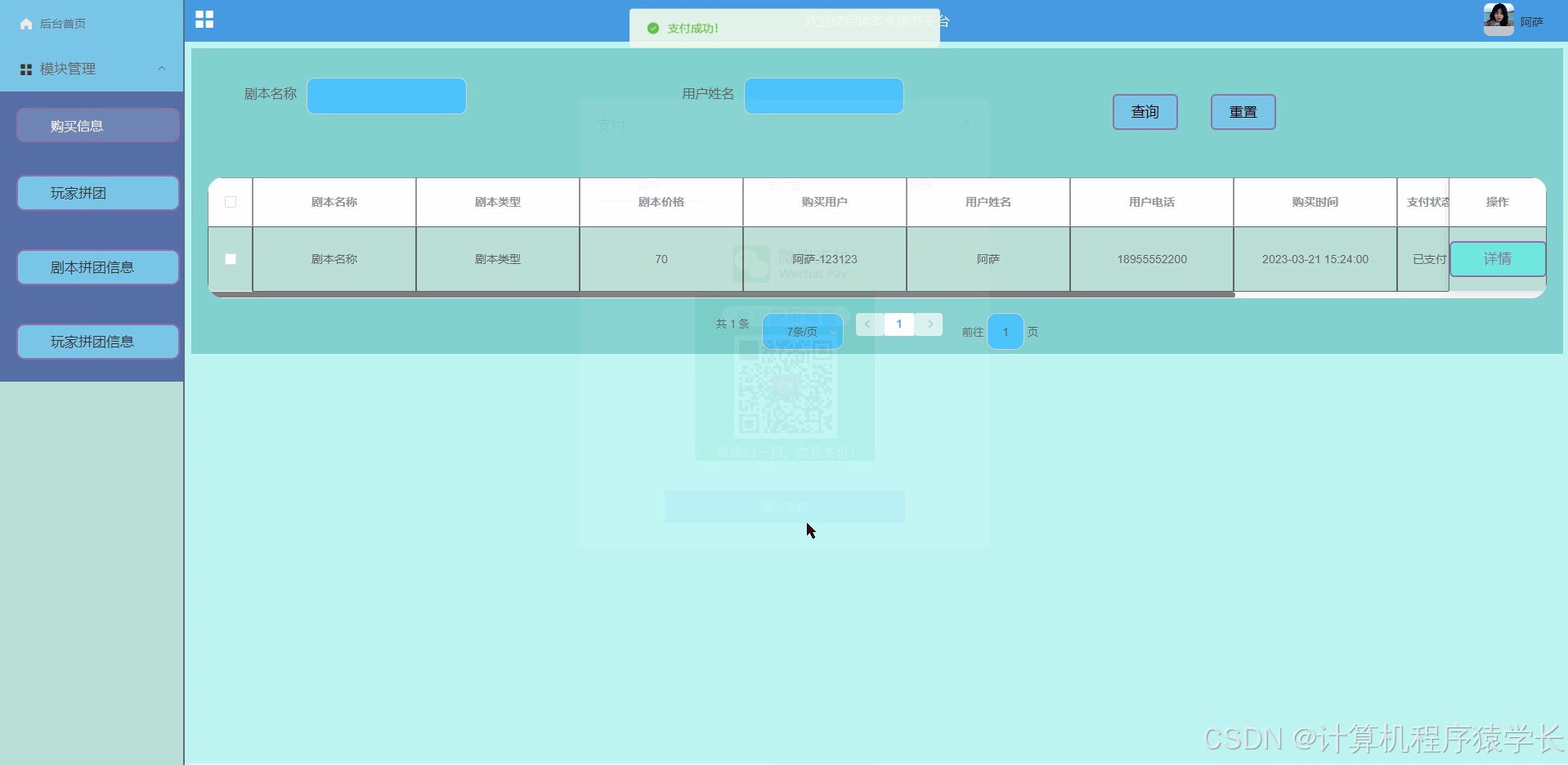This screenshot has width=1568, height=765.
Task: Click the 共 1 条 total count
Action: (x=732, y=324)
